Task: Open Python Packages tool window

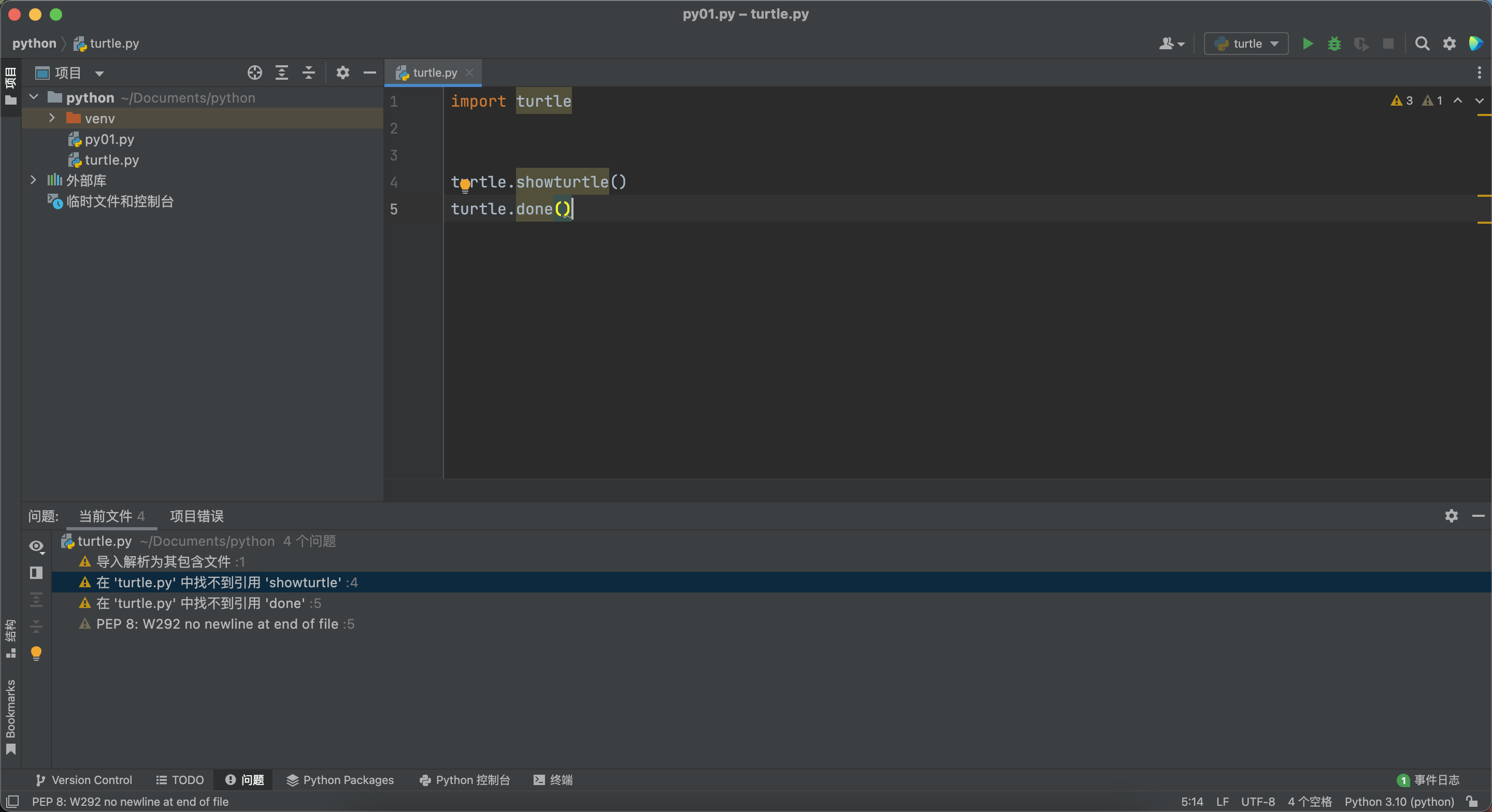Action: [340, 779]
